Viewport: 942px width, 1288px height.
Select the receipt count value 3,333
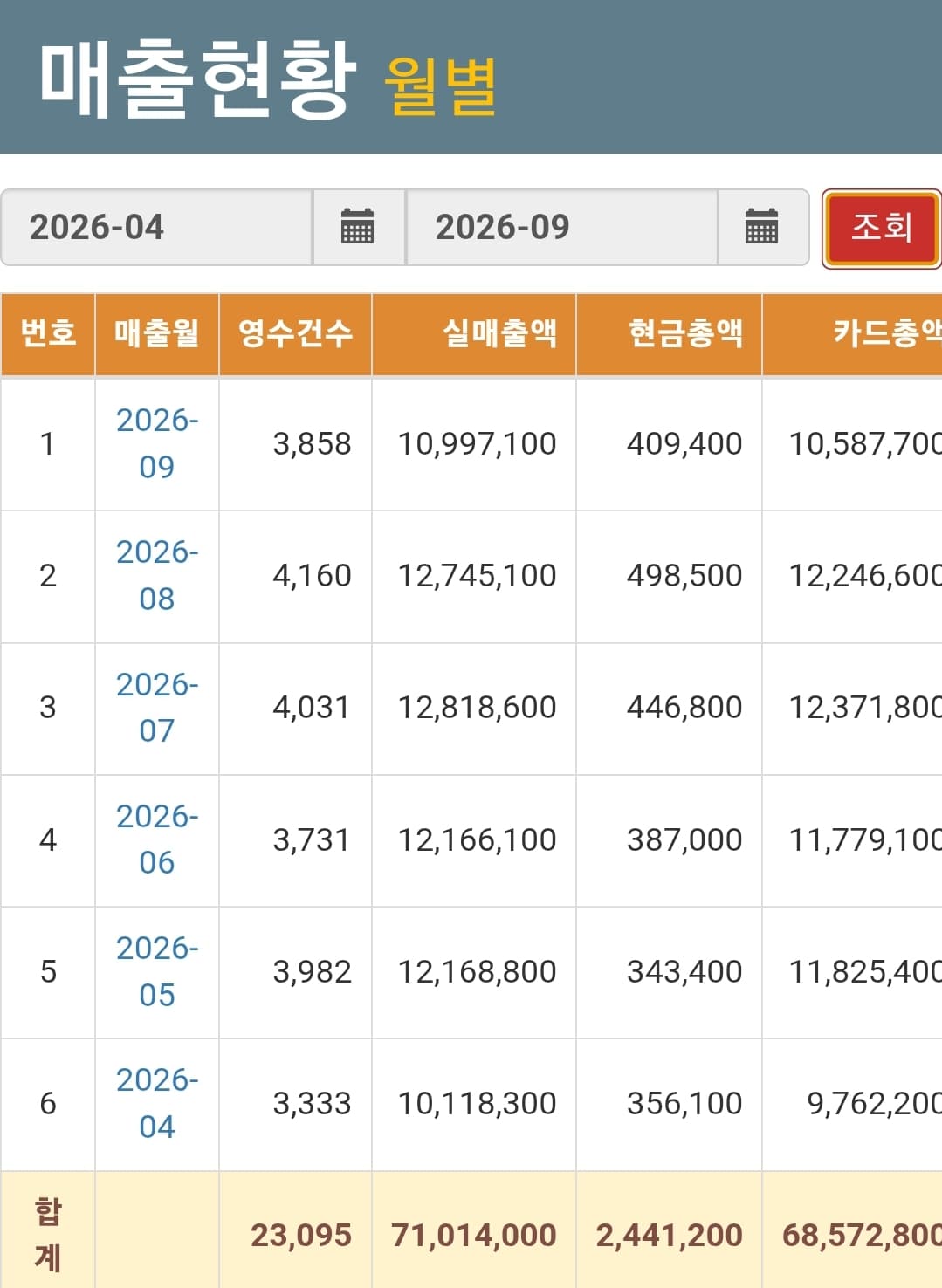pos(312,1104)
